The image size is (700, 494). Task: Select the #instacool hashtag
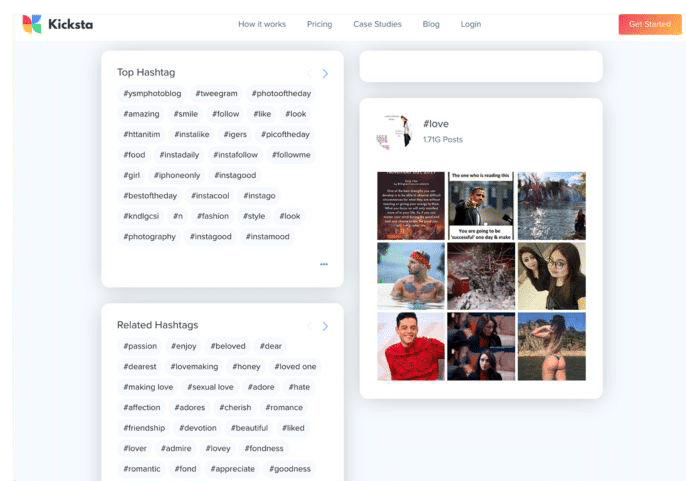pyautogui.click(x=210, y=196)
